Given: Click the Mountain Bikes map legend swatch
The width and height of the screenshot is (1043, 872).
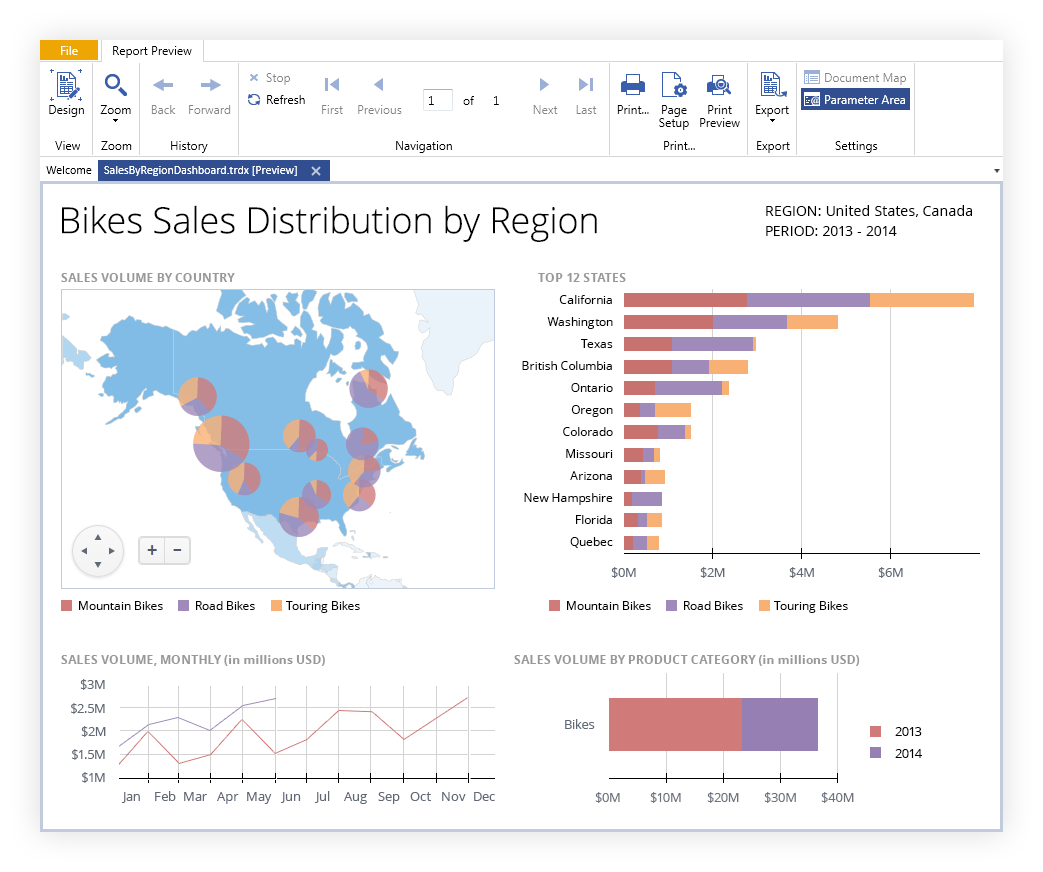Looking at the screenshot, I should point(67,606).
